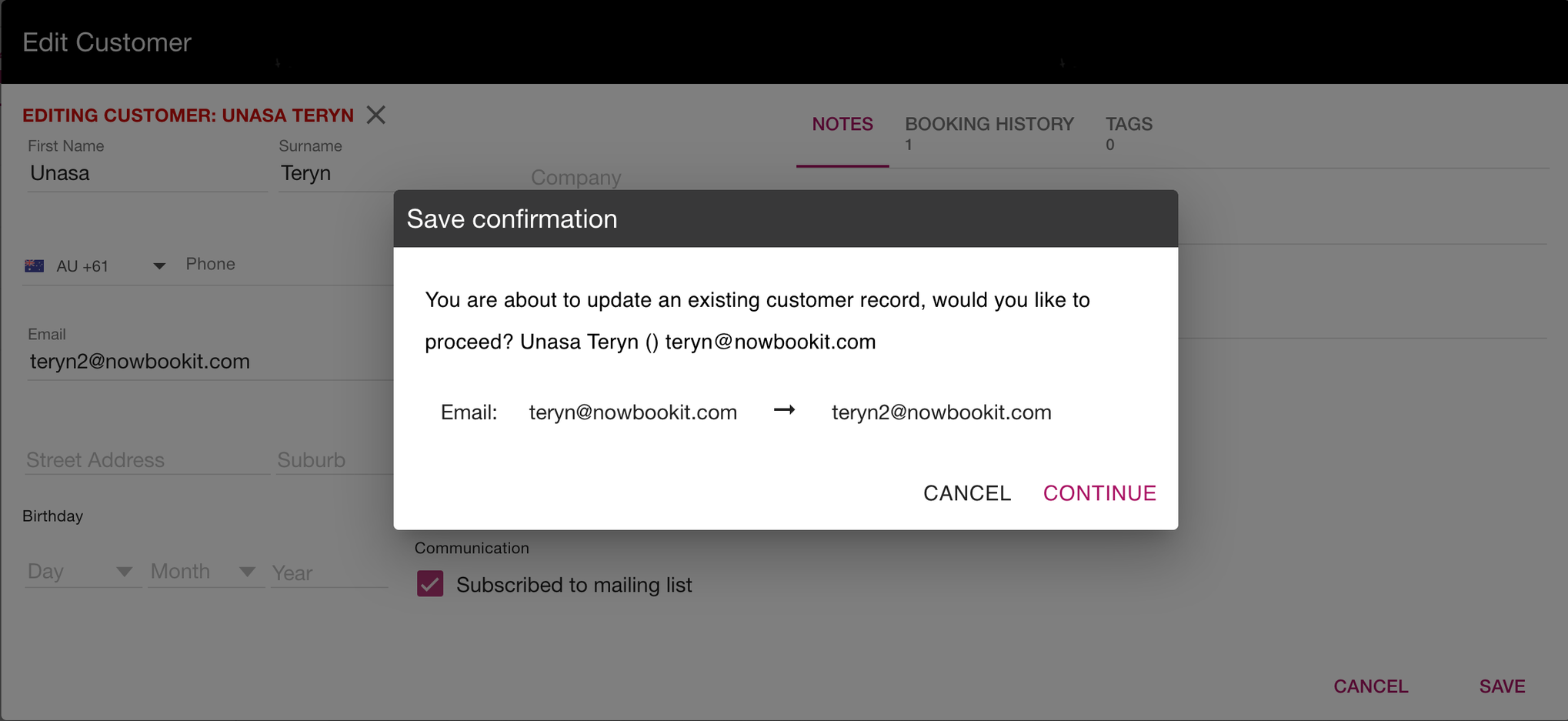Select the NOTES tab
The width and height of the screenshot is (1568, 721).
(x=842, y=124)
